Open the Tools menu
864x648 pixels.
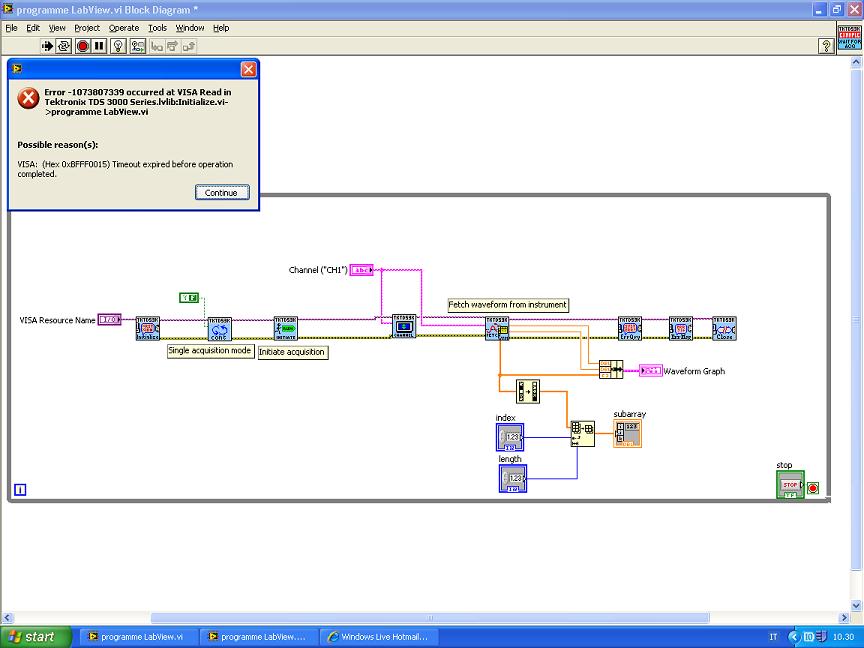[157, 28]
